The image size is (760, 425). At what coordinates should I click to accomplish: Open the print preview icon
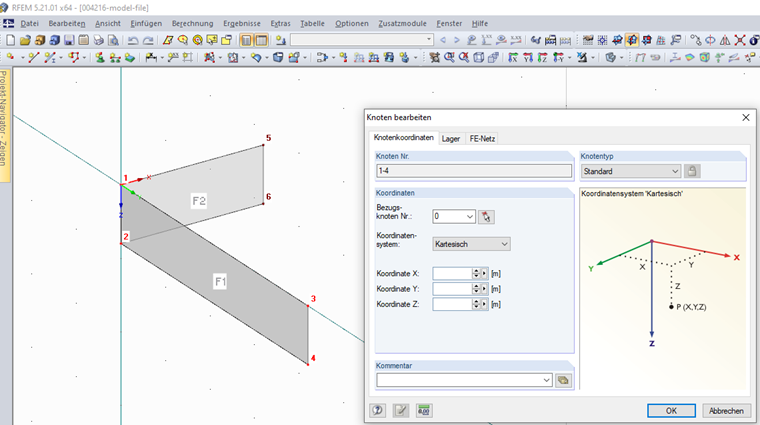point(113,40)
